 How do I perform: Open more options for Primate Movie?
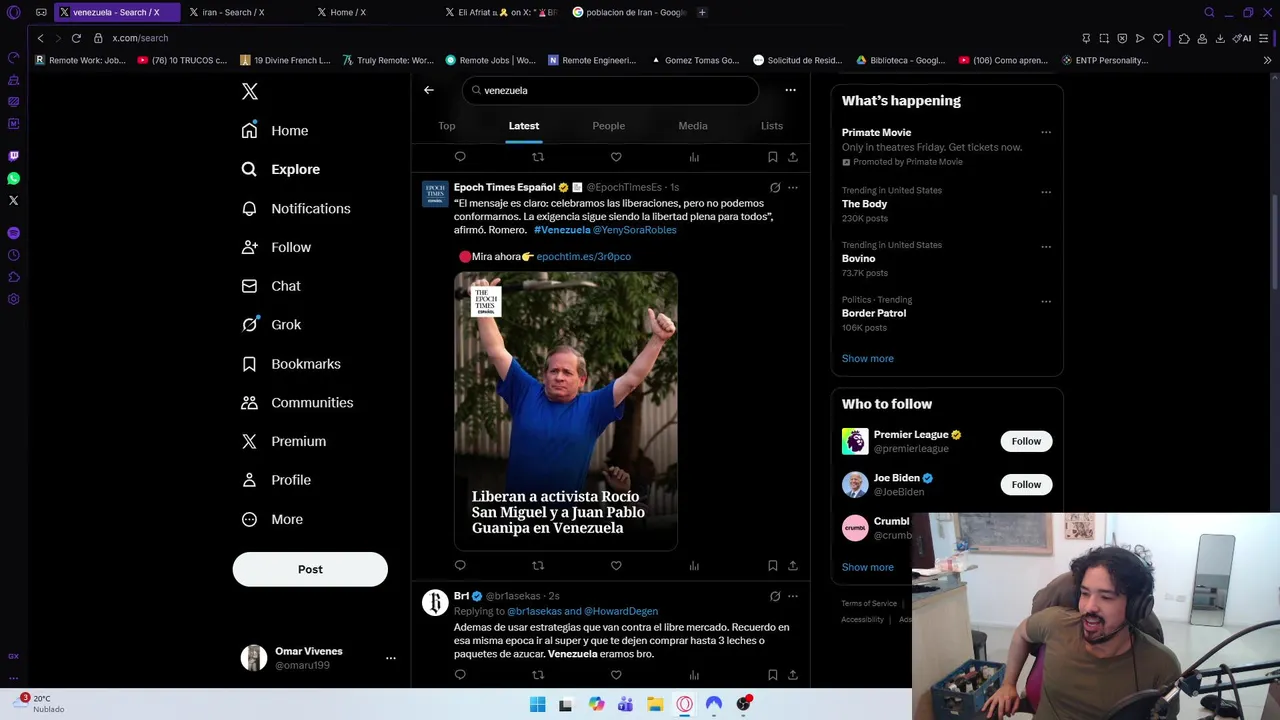(1046, 132)
